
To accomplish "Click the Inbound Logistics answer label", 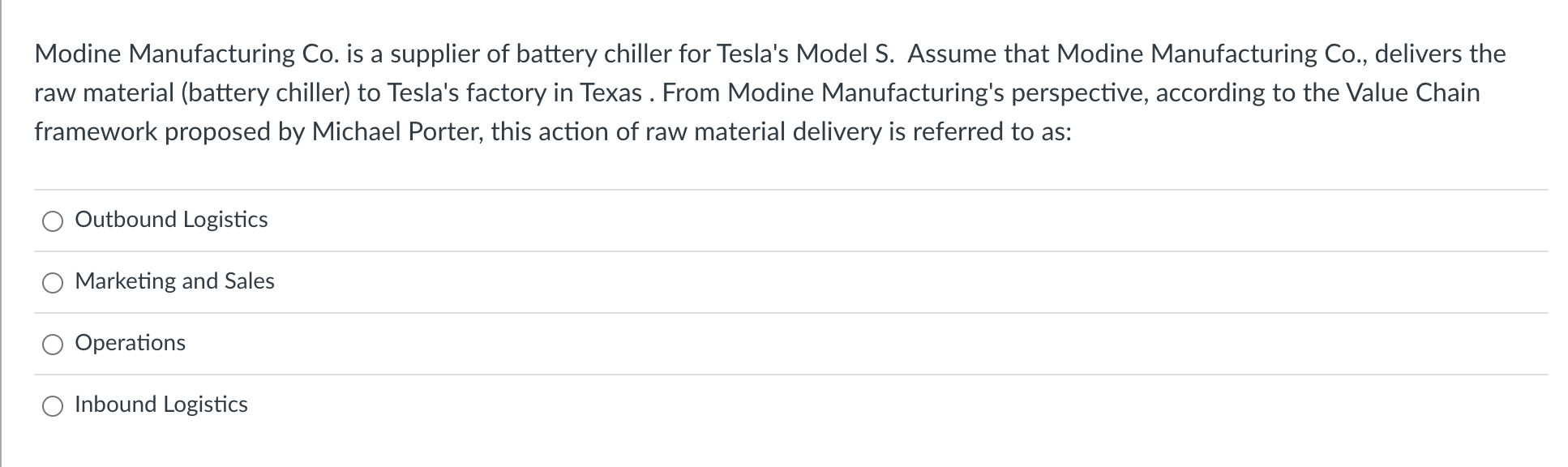I will [161, 405].
